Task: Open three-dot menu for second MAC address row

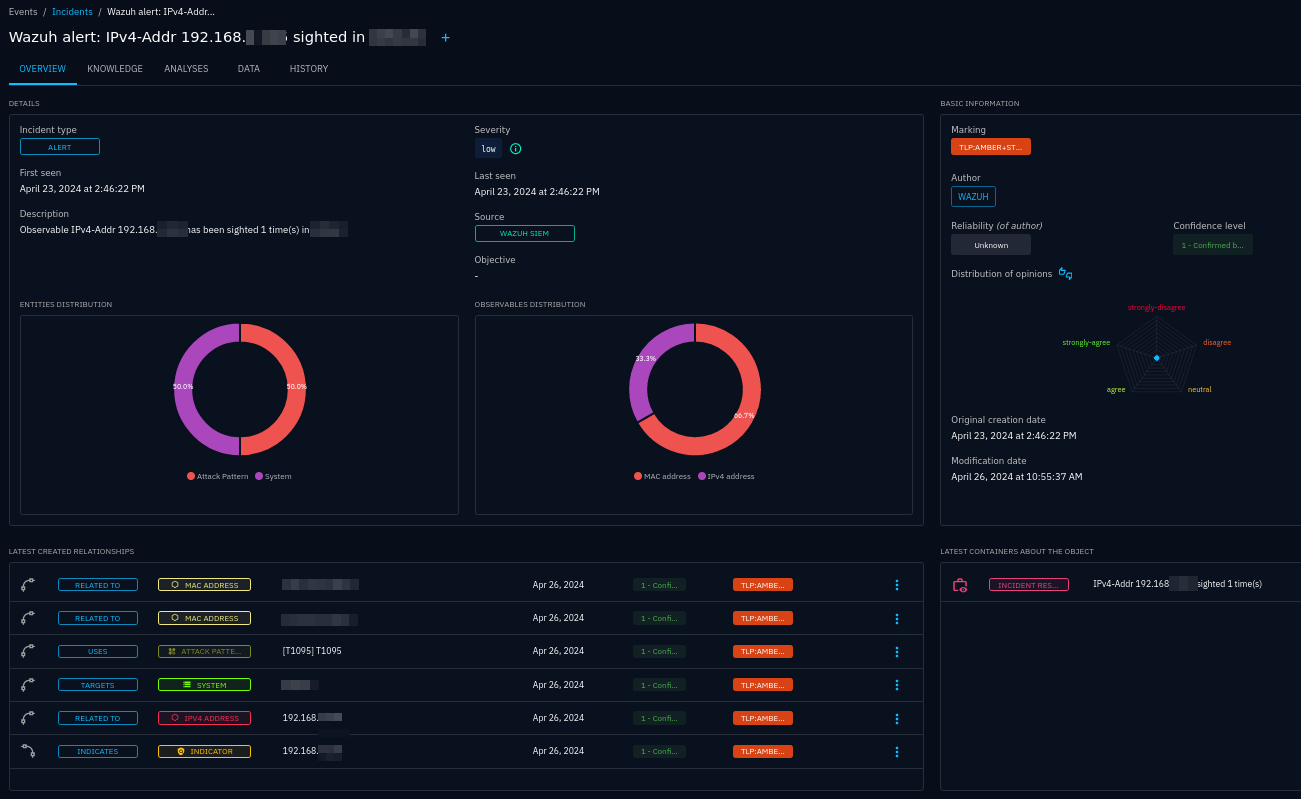Action: [x=896, y=619]
